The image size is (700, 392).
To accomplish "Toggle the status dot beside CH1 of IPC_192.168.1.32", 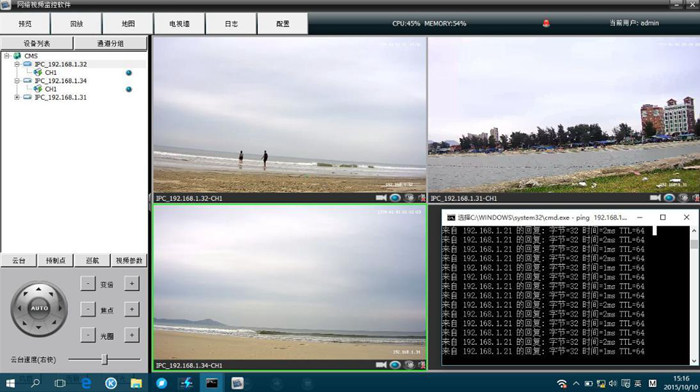I will (x=129, y=73).
